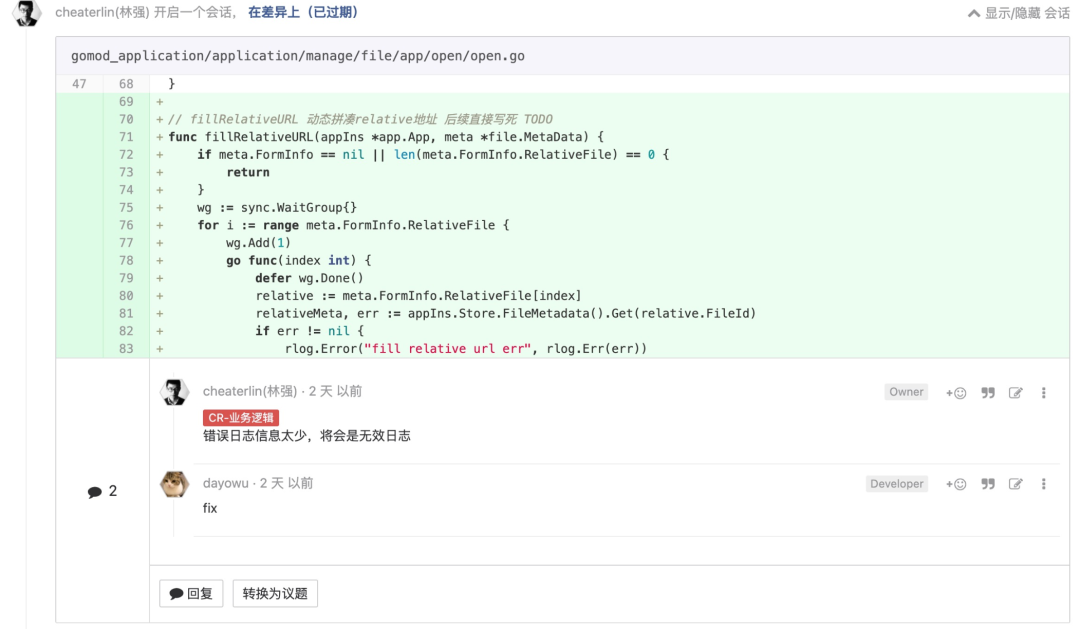Open dayowu's profile name link

point(226,483)
